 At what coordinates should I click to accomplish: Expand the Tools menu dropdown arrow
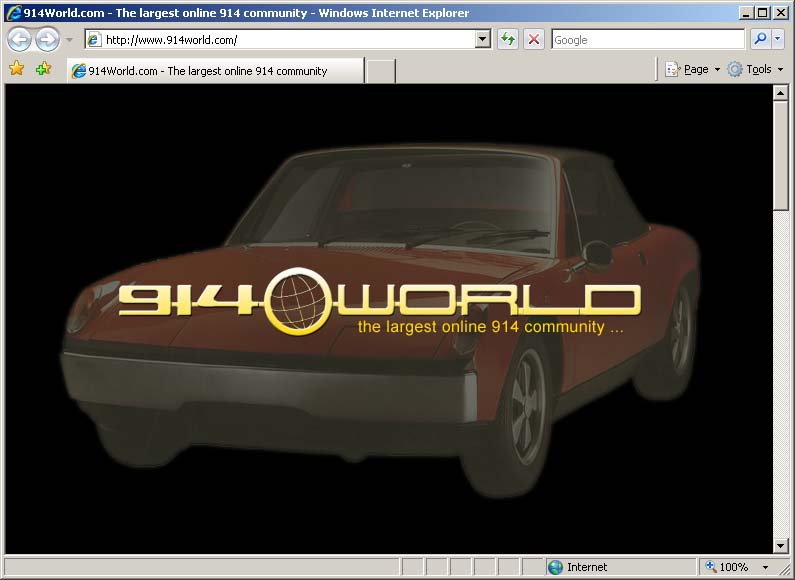(x=780, y=69)
